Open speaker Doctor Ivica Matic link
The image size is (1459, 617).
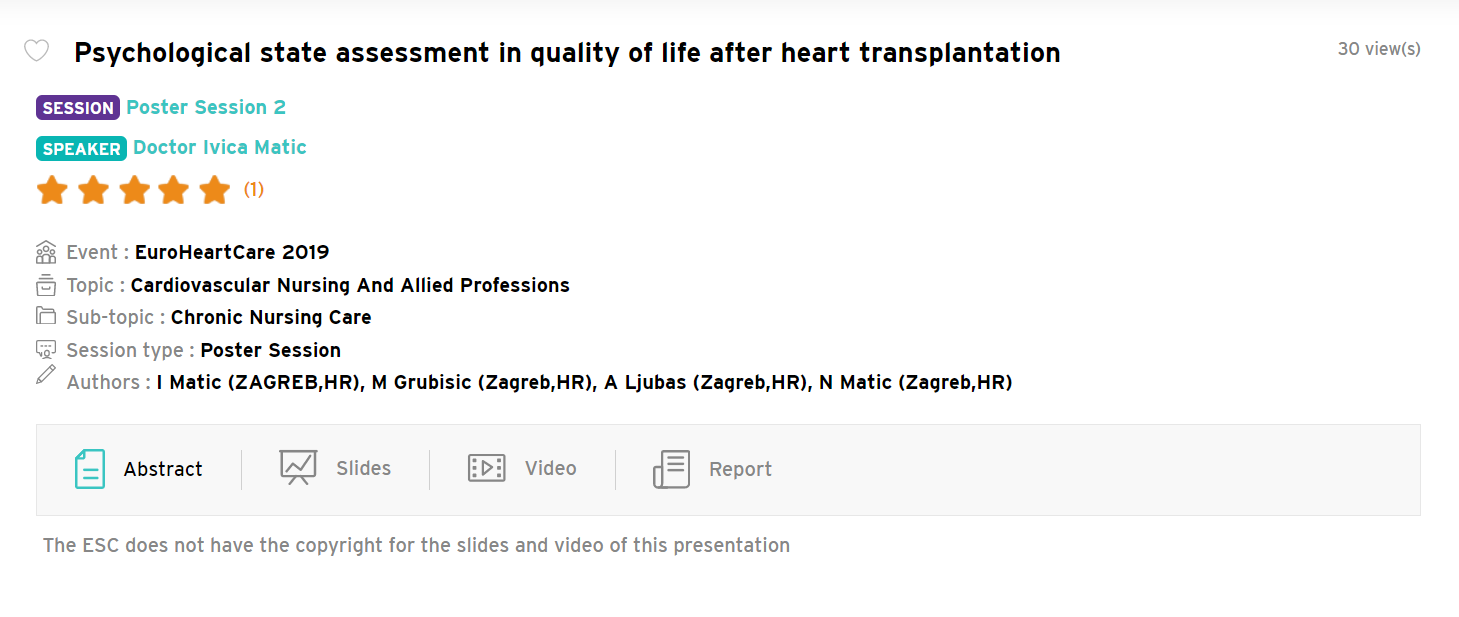(x=220, y=147)
